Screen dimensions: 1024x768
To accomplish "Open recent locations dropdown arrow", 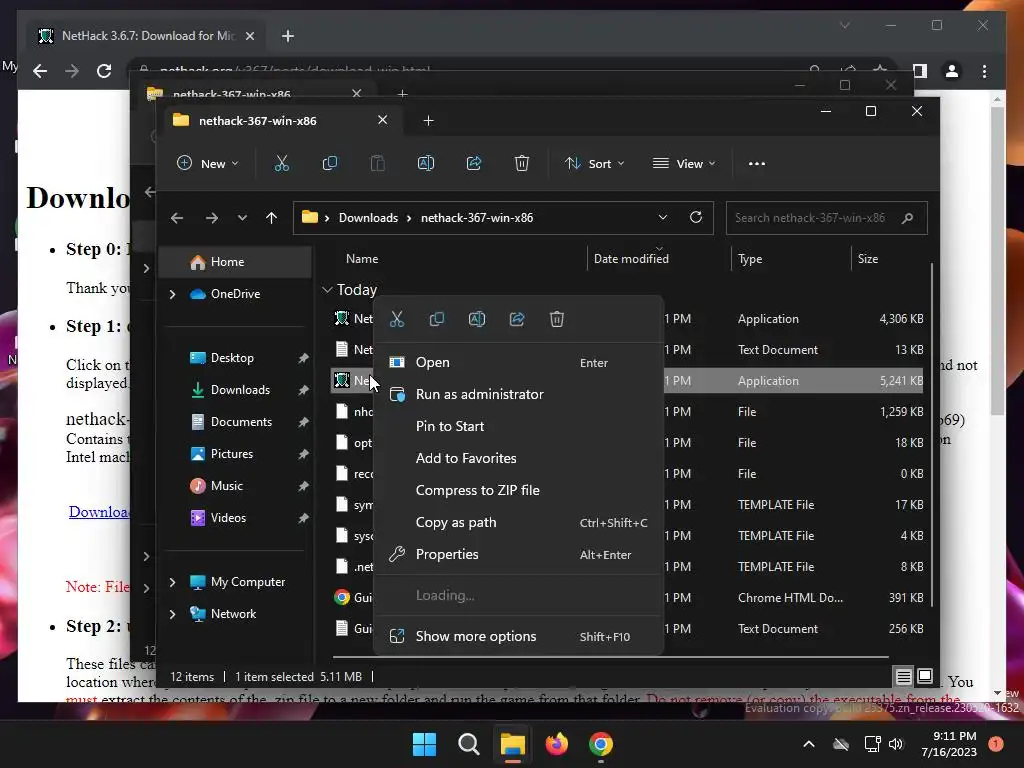I will coord(242,218).
